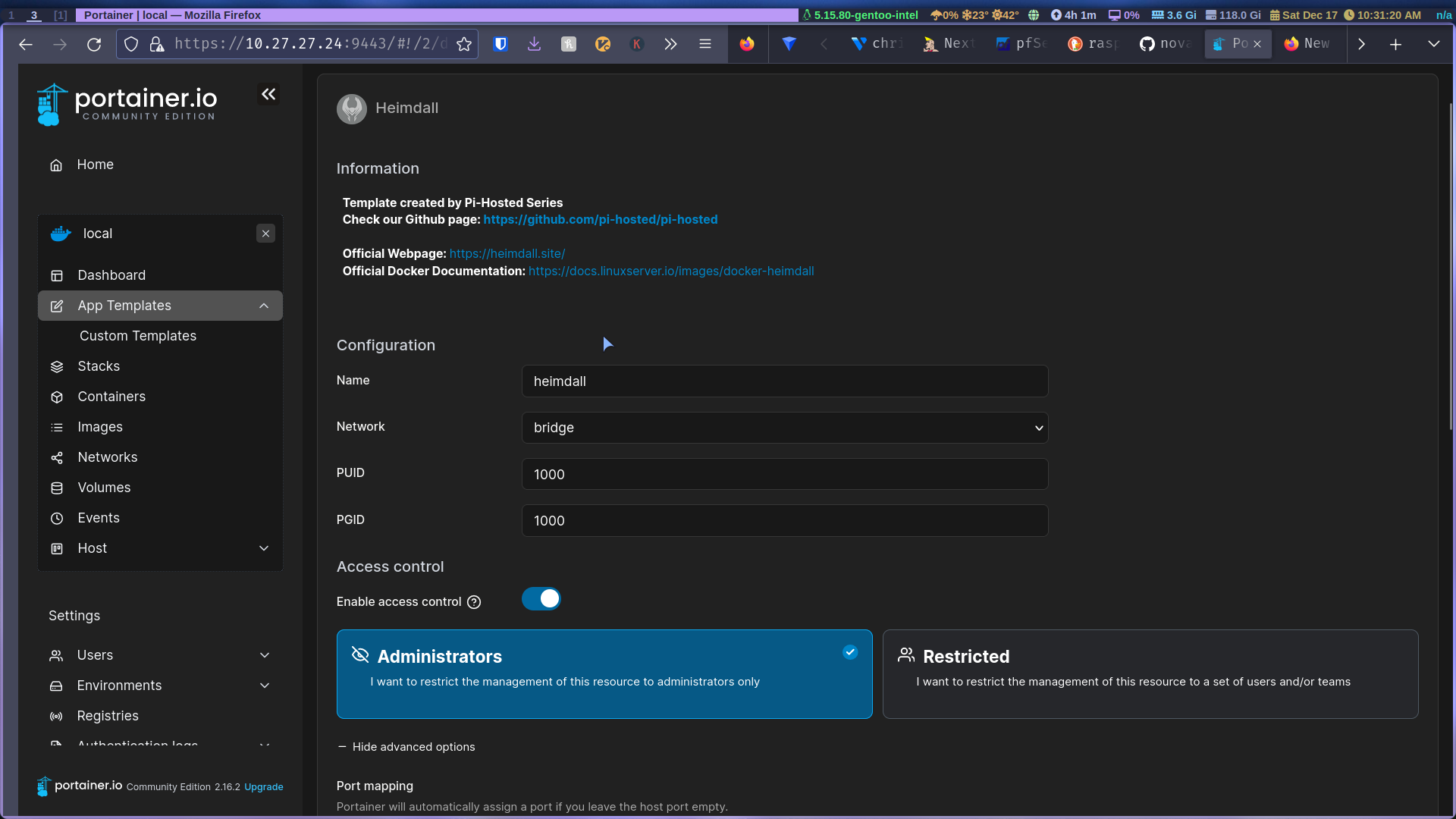Image resolution: width=1456 pixels, height=819 pixels.
Task: Open the Volumes page
Action: [104, 488]
